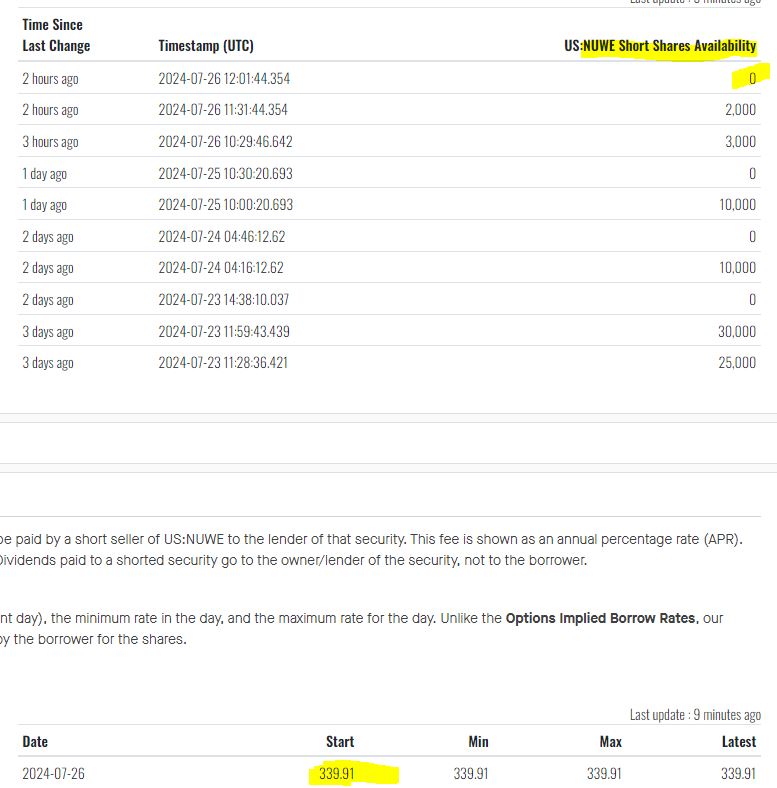Select timestamp 2024-07-24 04:46:12.62
Image resolution: width=777 pixels, height=788 pixels.
click(x=222, y=236)
